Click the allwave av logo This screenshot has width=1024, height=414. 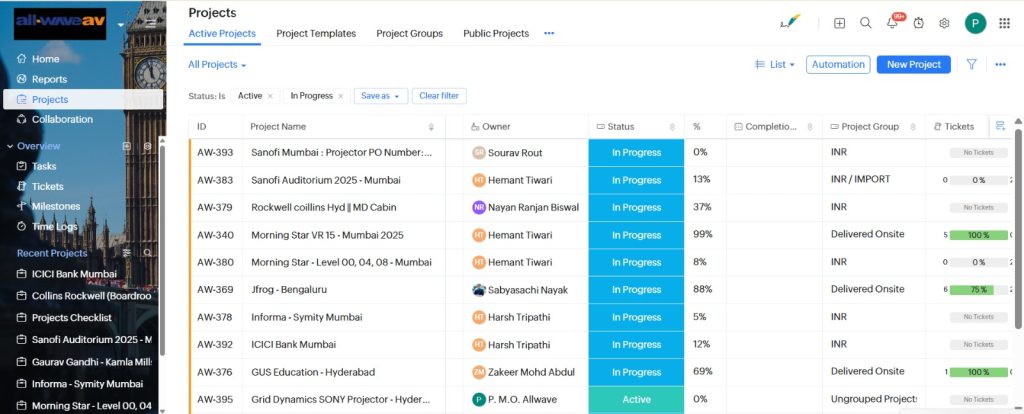[59, 24]
